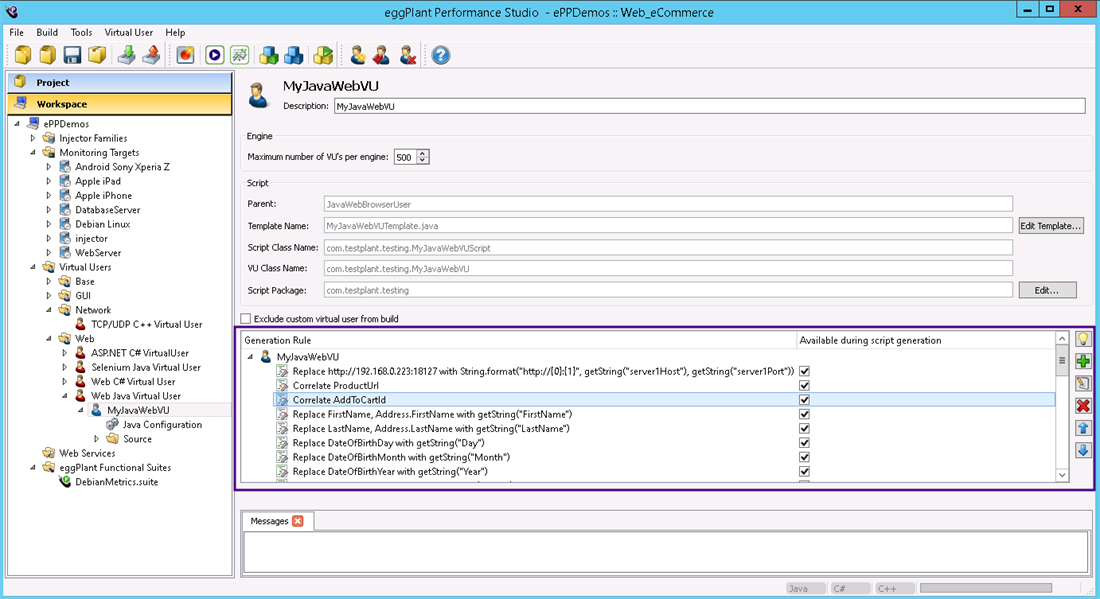Open the Virtual User menu
Screen dimensions: 1100x599
coord(128,32)
